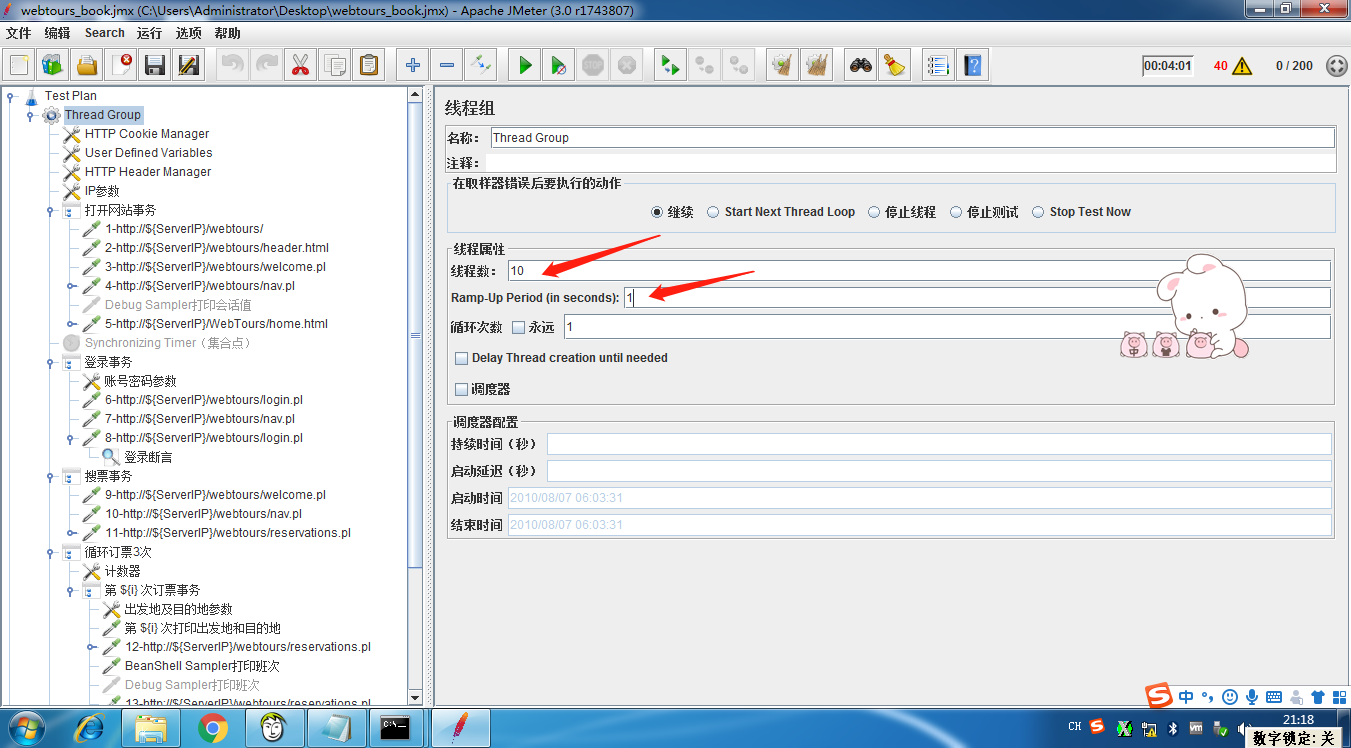The width and height of the screenshot is (1351, 748).
Task: Enable the 调度器 checkbox
Action: (x=461, y=389)
